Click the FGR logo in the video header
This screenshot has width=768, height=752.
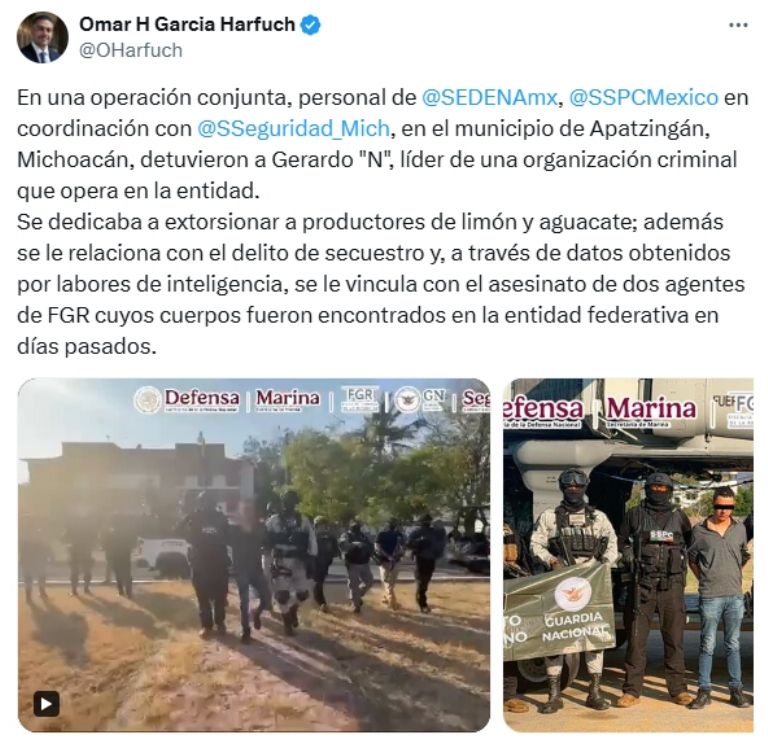point(360,399)
